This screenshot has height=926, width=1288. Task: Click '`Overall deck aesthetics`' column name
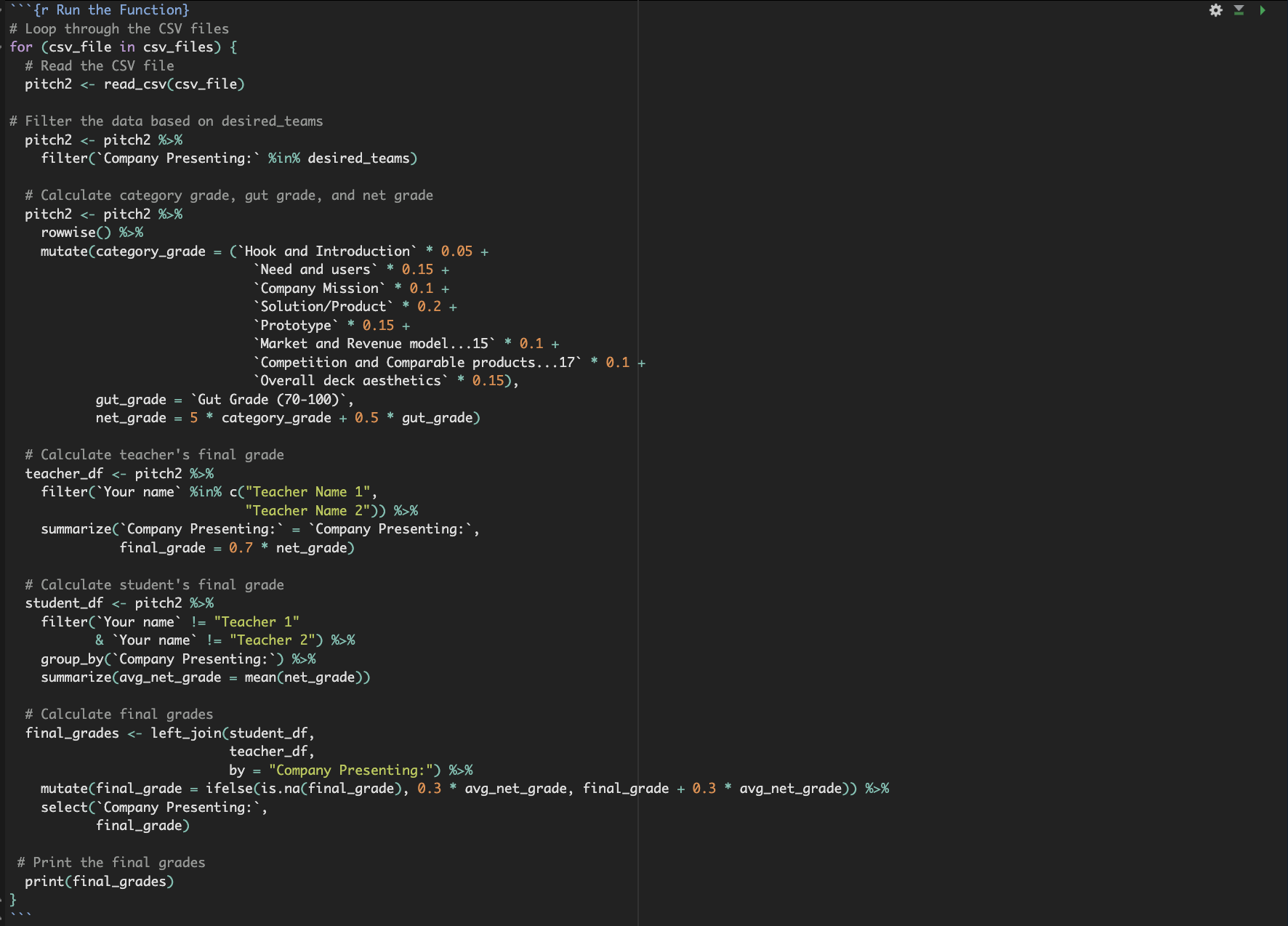click(351, 380)
